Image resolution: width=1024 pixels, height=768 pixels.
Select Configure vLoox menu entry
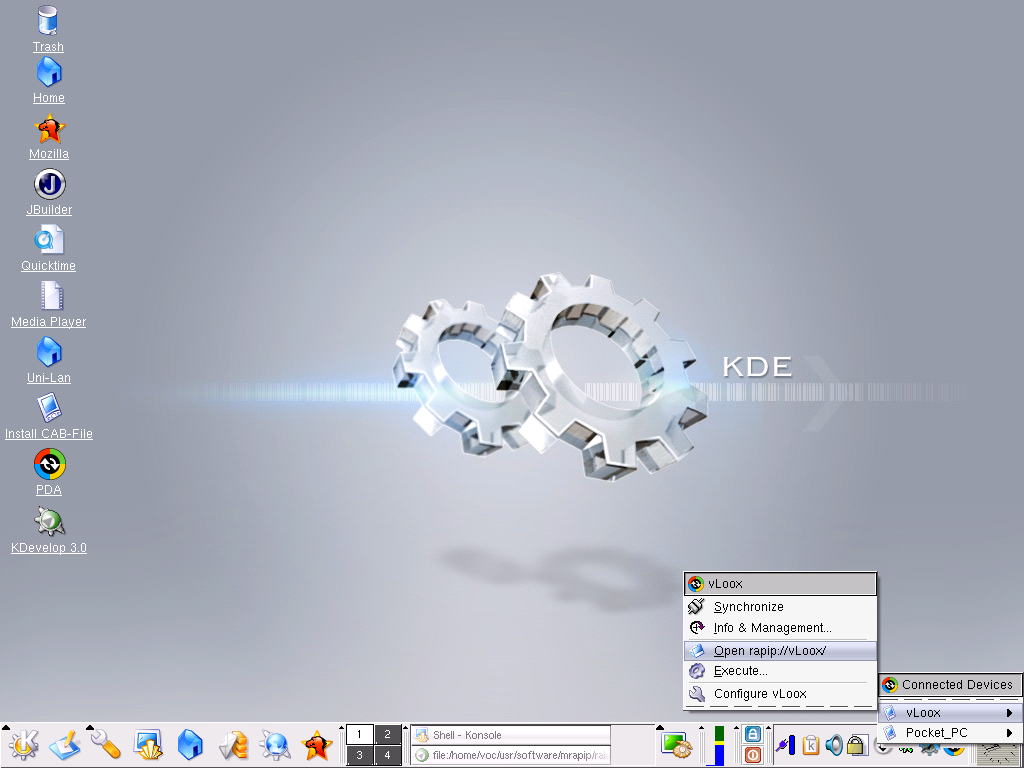[x=780, y=694]
